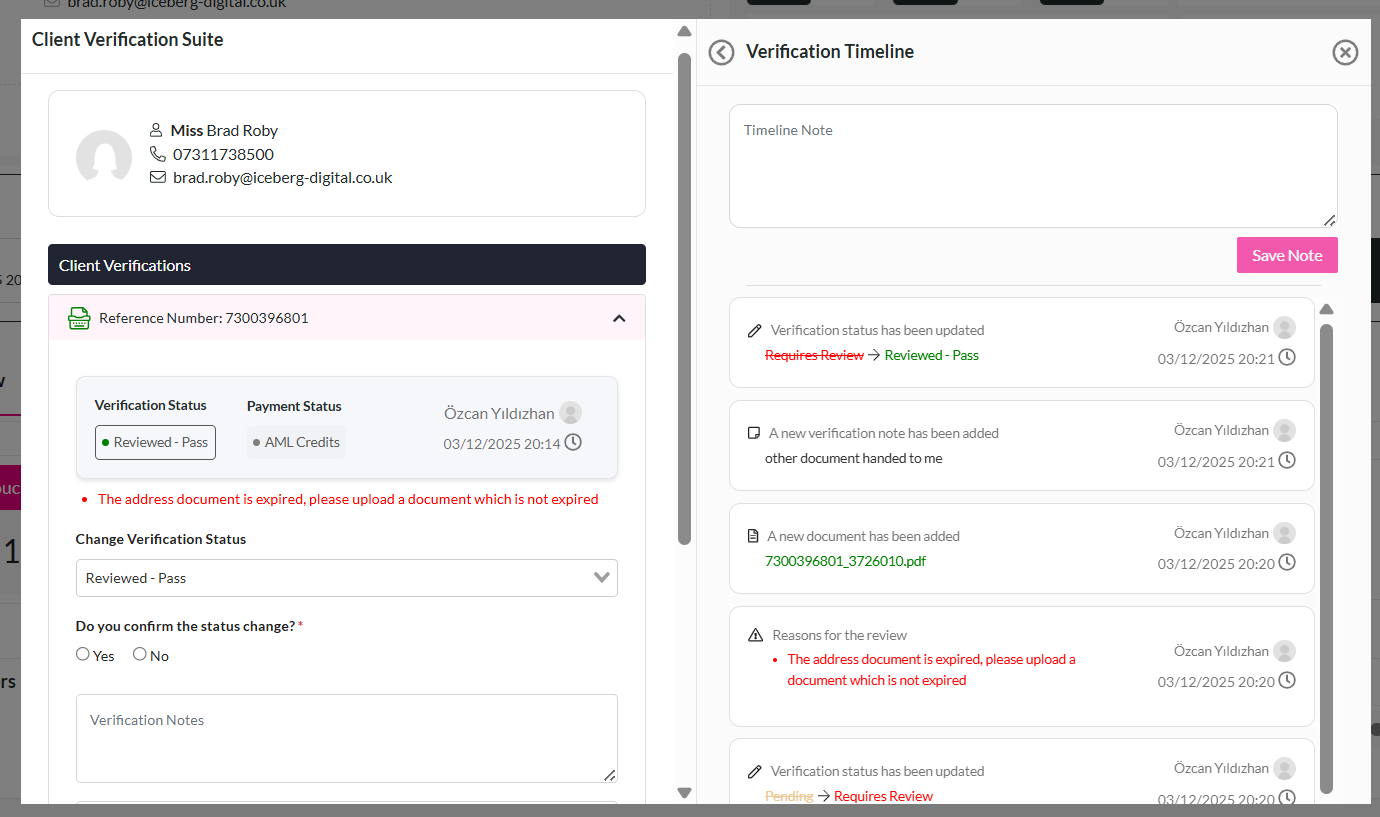Click the left panel scrollbar down arrow
This screenshot has width=1380, height=817.
684,792
